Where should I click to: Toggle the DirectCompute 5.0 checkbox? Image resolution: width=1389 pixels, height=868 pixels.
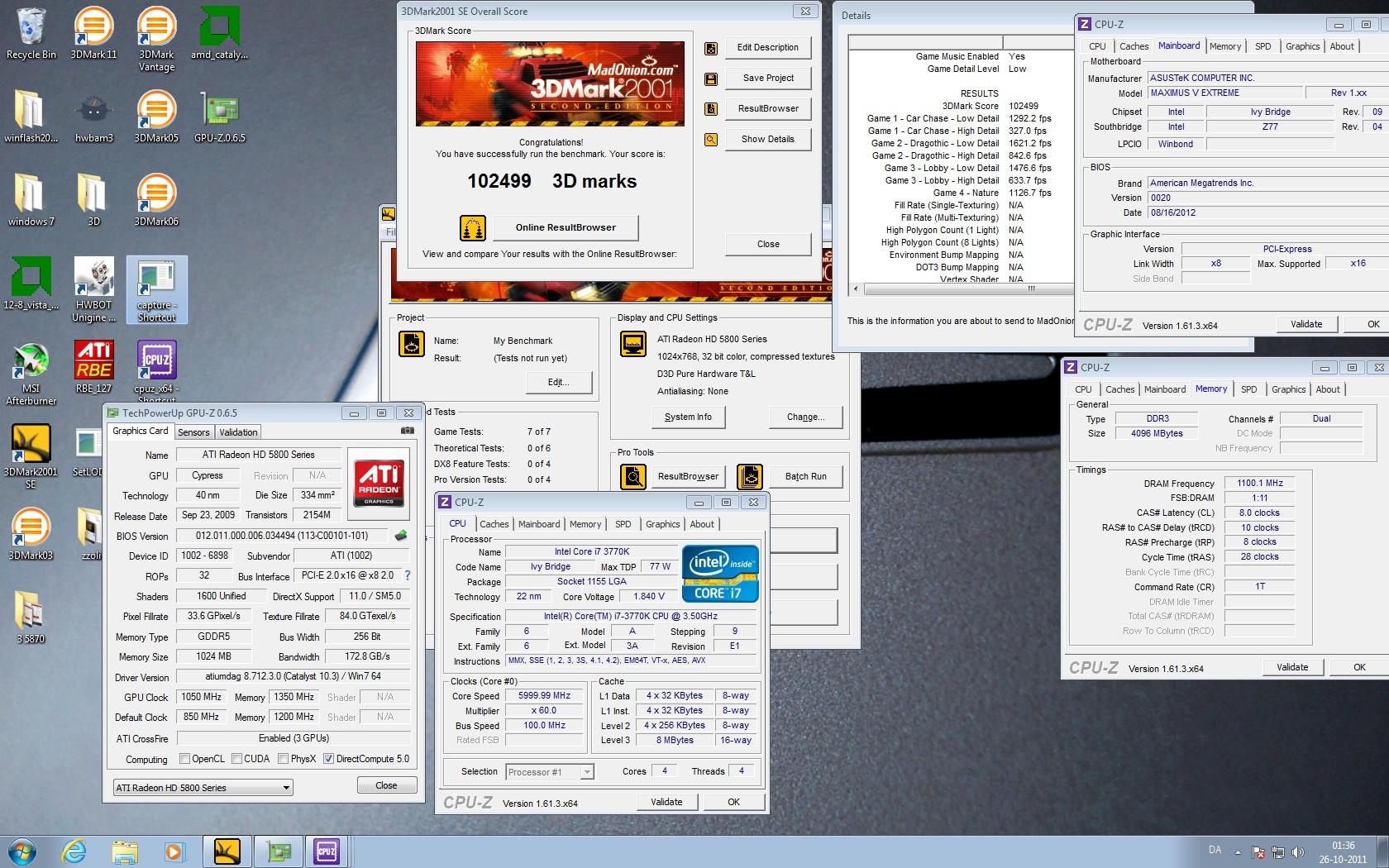[328, 759]
